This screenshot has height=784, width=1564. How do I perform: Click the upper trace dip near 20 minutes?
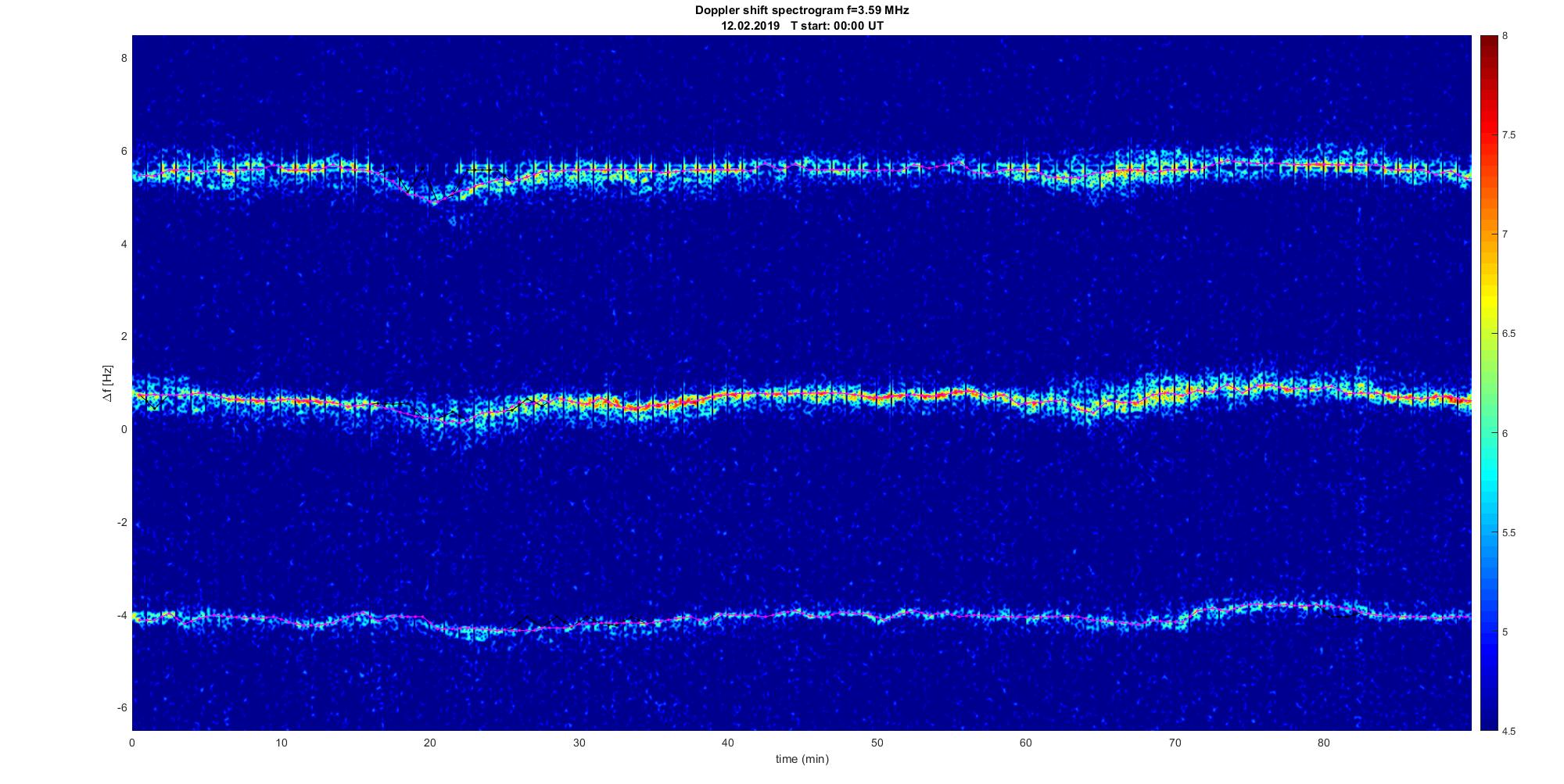[434, 201]
